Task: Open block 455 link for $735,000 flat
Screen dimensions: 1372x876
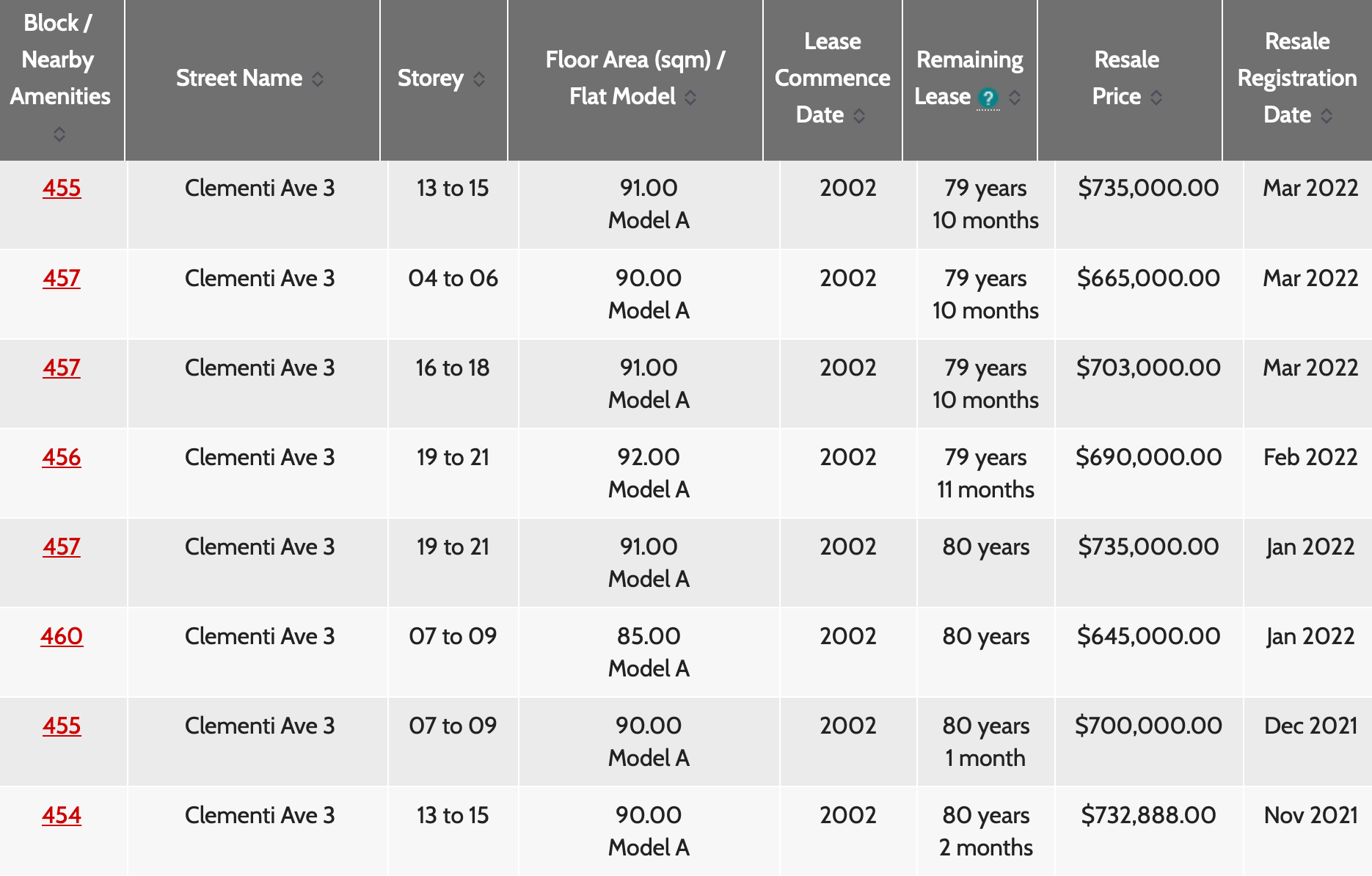Action: coord(62,188)
